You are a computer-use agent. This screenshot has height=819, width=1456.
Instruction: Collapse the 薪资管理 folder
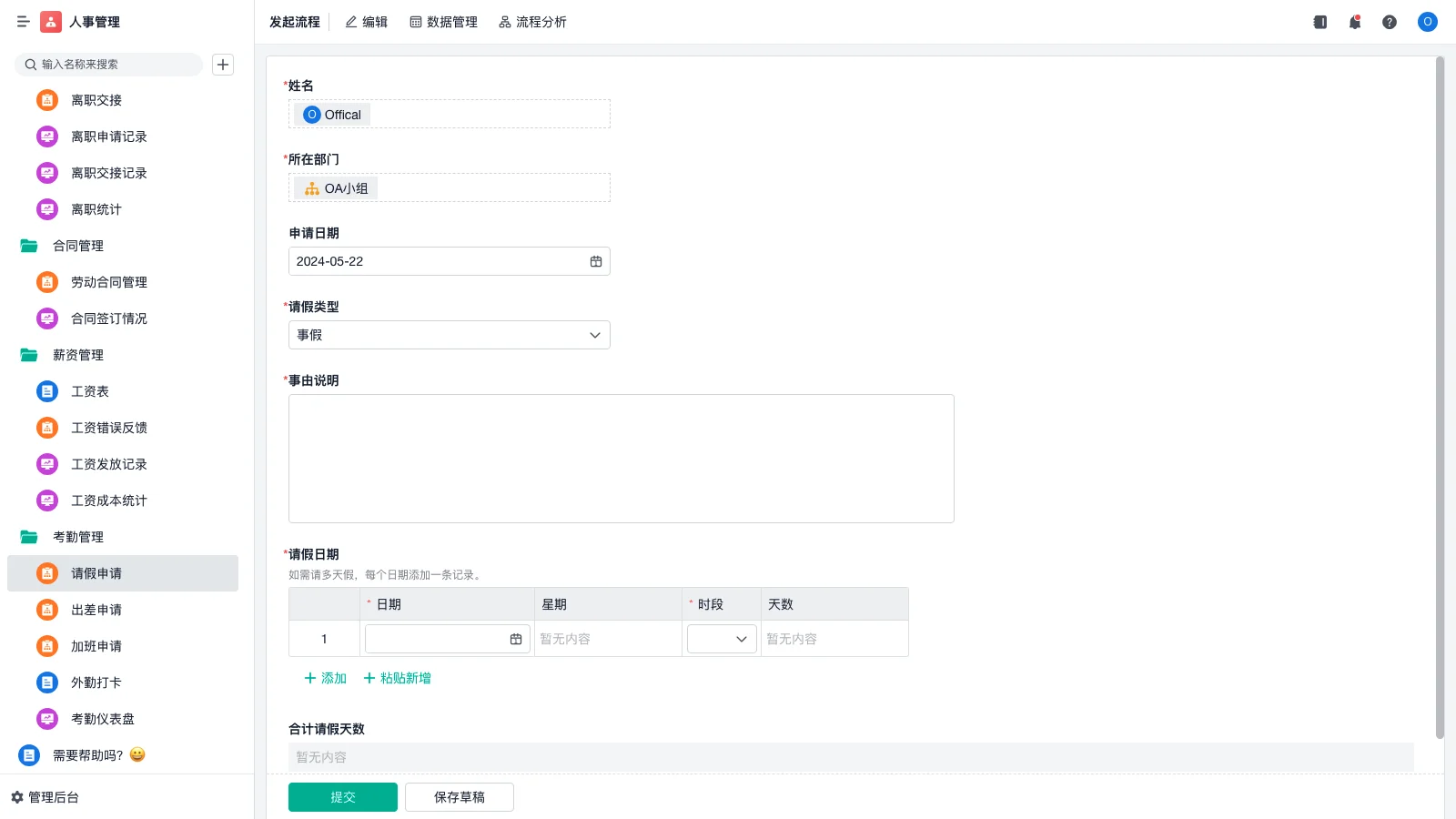[x=79, y=355]
